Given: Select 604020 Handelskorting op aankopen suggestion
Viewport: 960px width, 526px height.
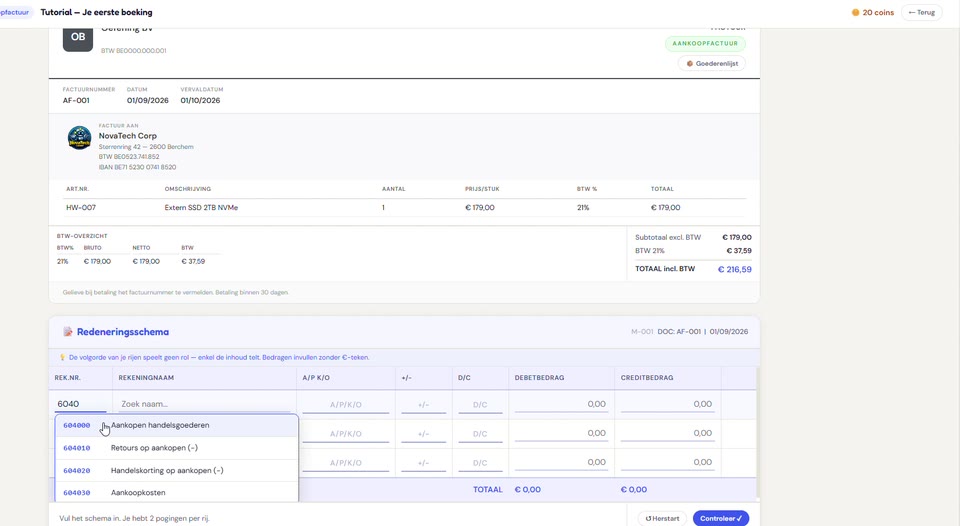Looking at the screenshot, I should 176,471.
